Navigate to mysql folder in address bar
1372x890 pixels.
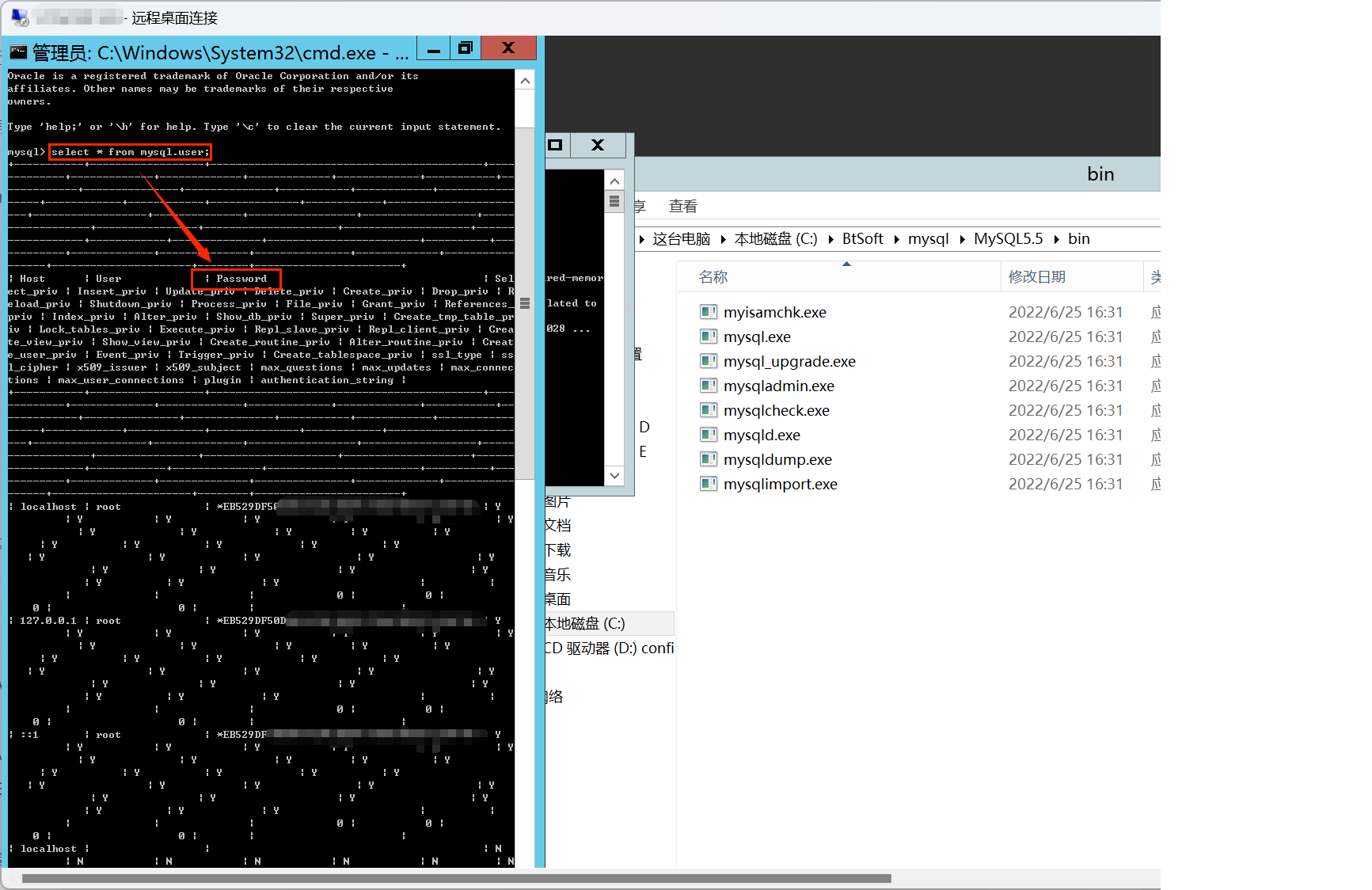[928, 239]
